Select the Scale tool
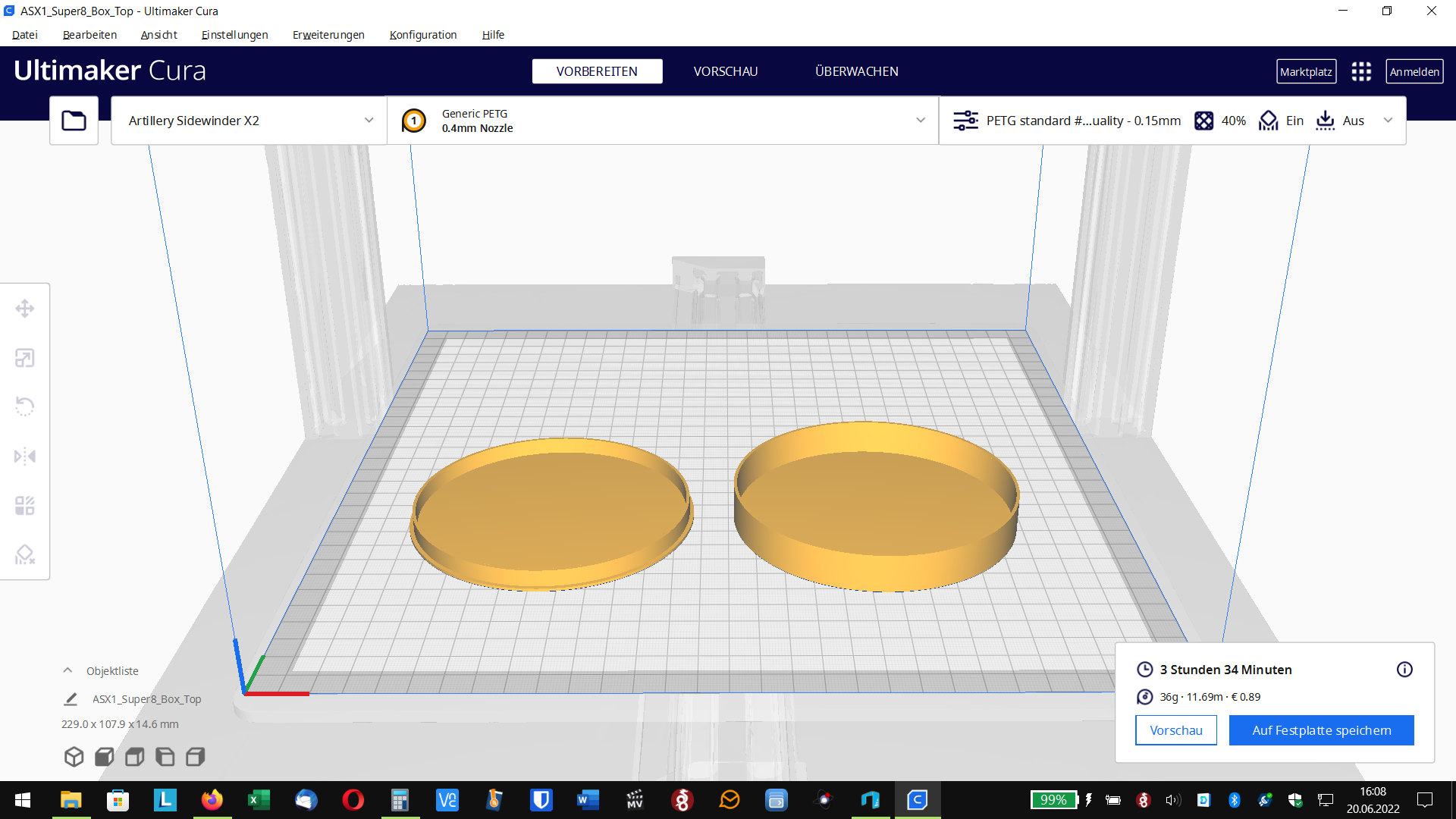This screenshot has width=1456, height=819. coord(25,358)
